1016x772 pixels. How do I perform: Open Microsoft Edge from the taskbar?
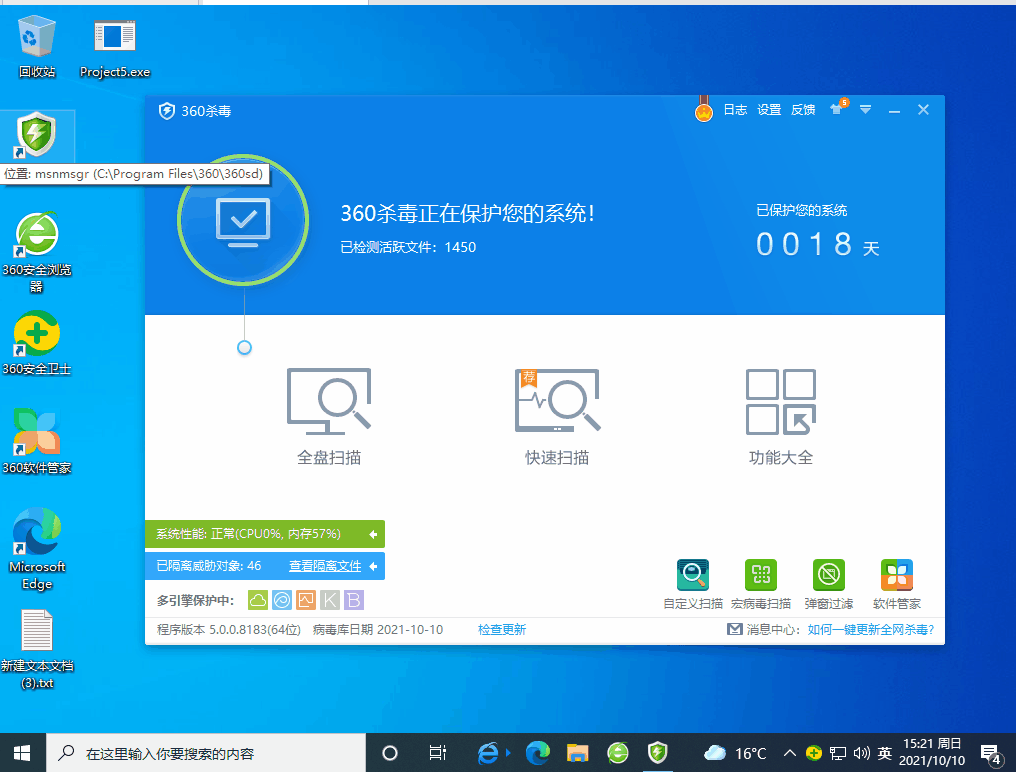tap(538, 753)
